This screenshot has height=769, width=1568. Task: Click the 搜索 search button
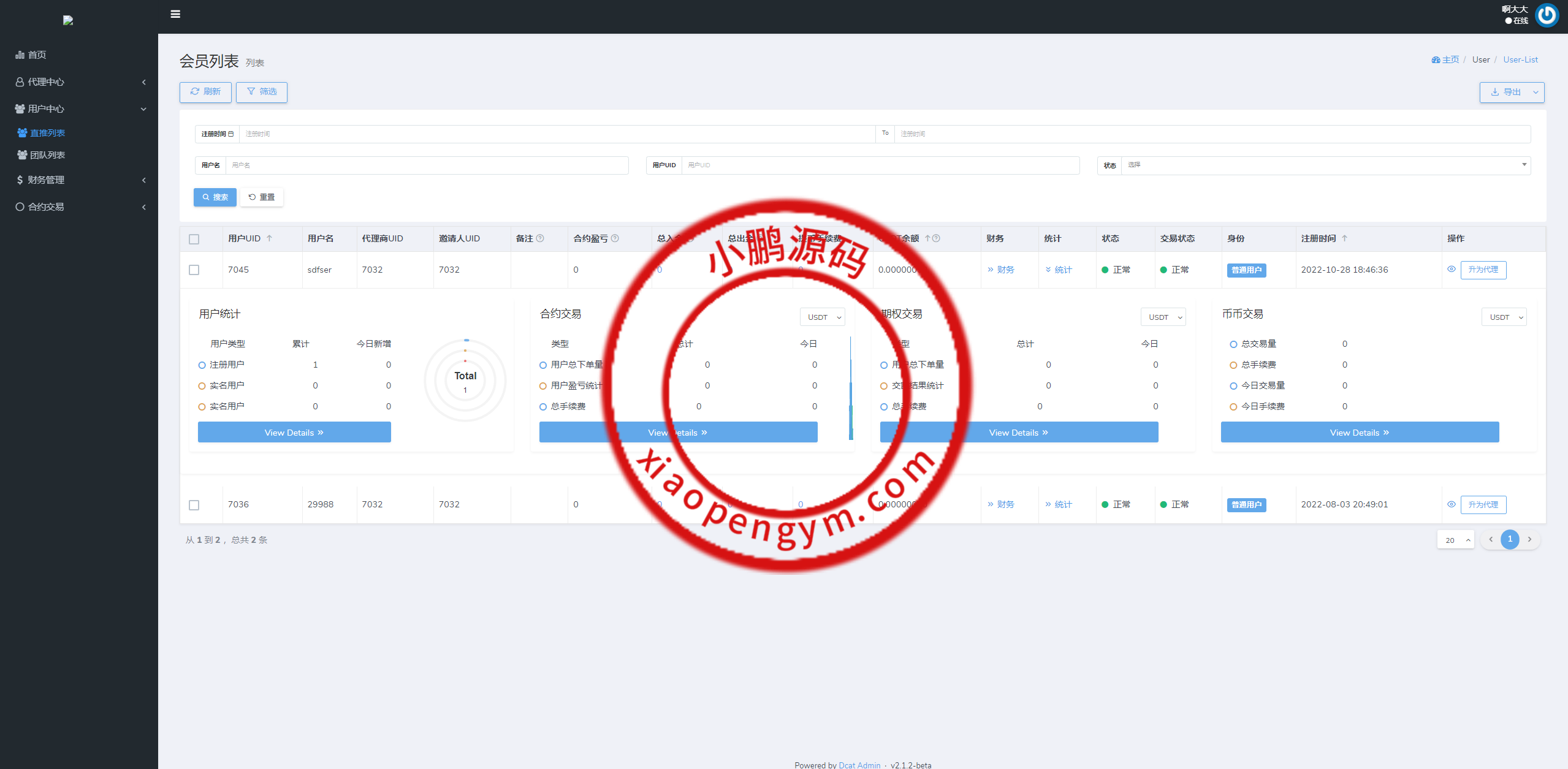coord(215,197)
